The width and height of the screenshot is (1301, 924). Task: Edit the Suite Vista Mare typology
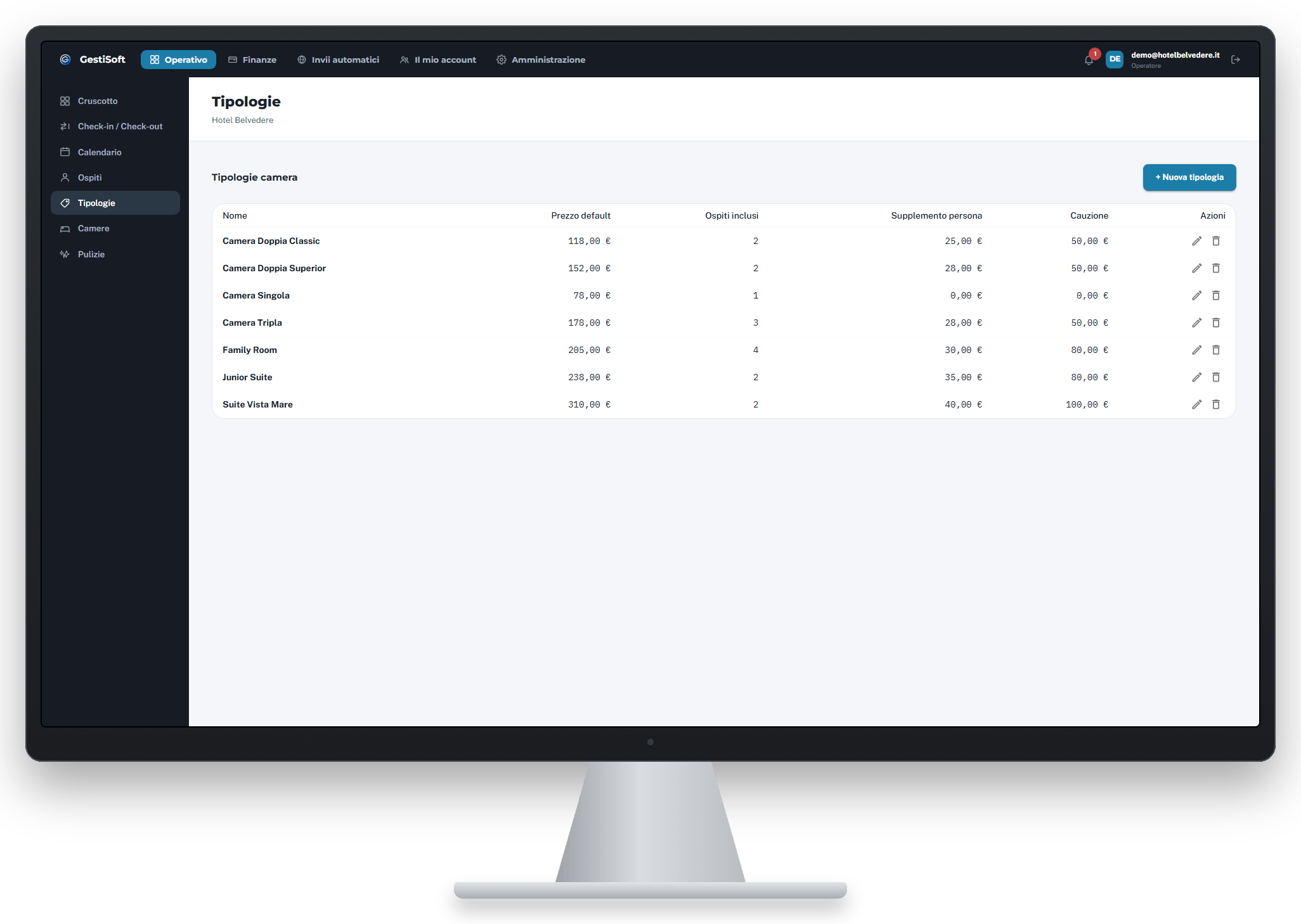click(1196, 404)
